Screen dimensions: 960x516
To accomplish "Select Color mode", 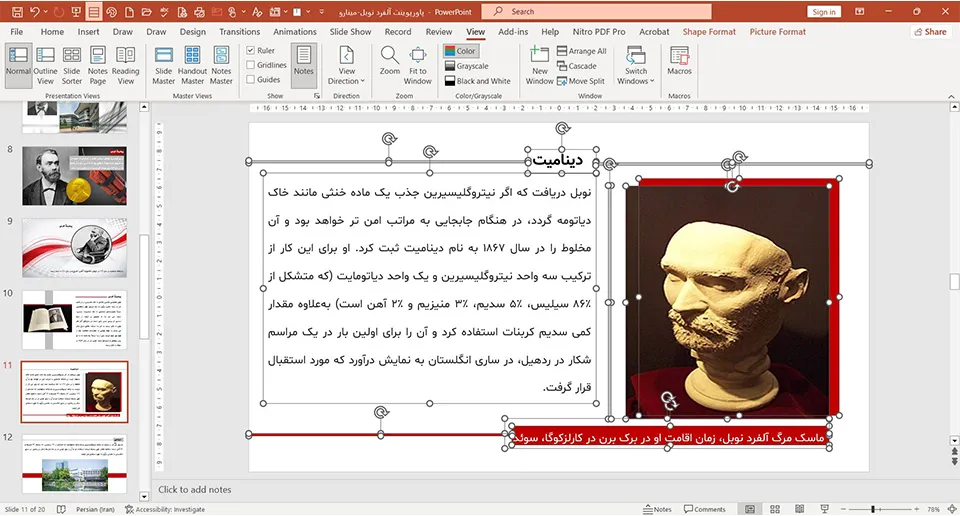I will click(x=460, y=51).
